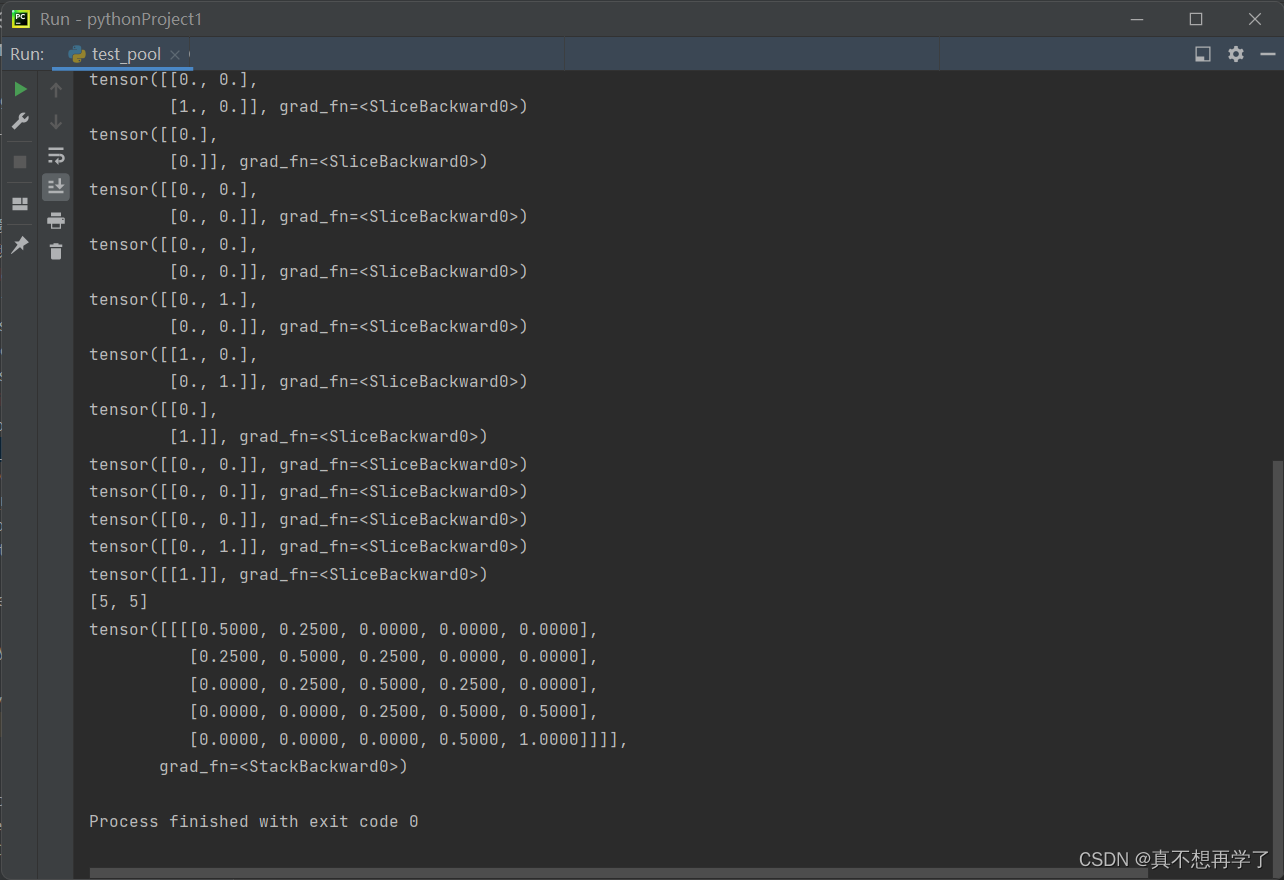Click the up arrow stack trace icon
The width and height of the screenshot is (1284, 880).
56,90
